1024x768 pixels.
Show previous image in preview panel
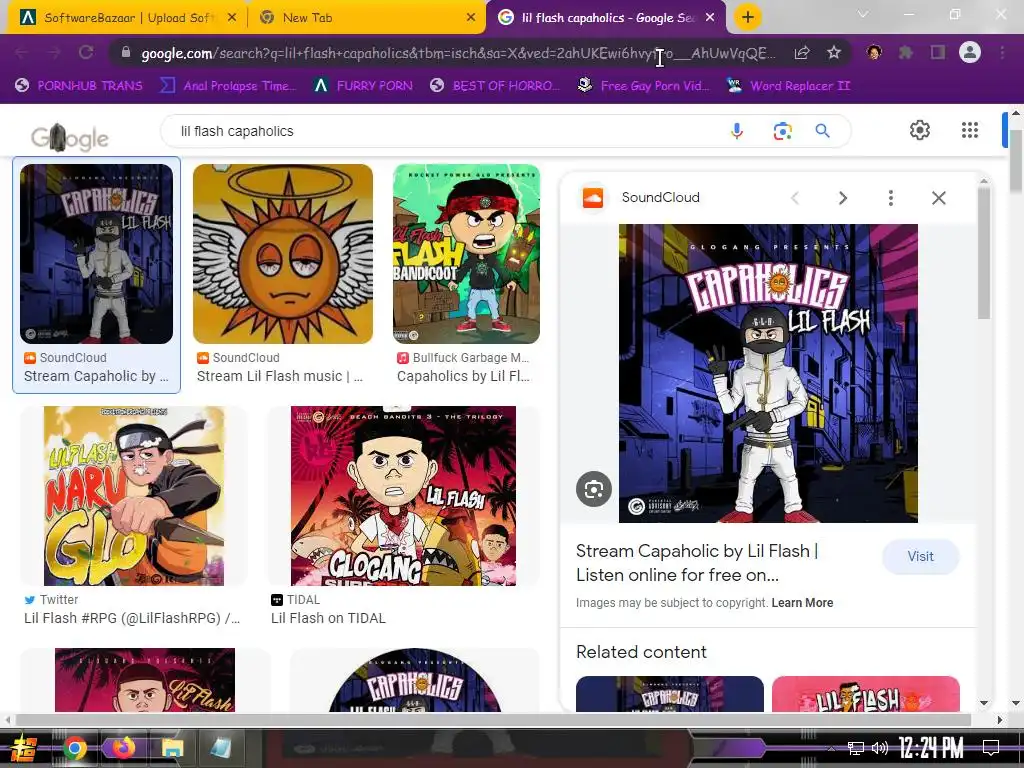(795, 198)
